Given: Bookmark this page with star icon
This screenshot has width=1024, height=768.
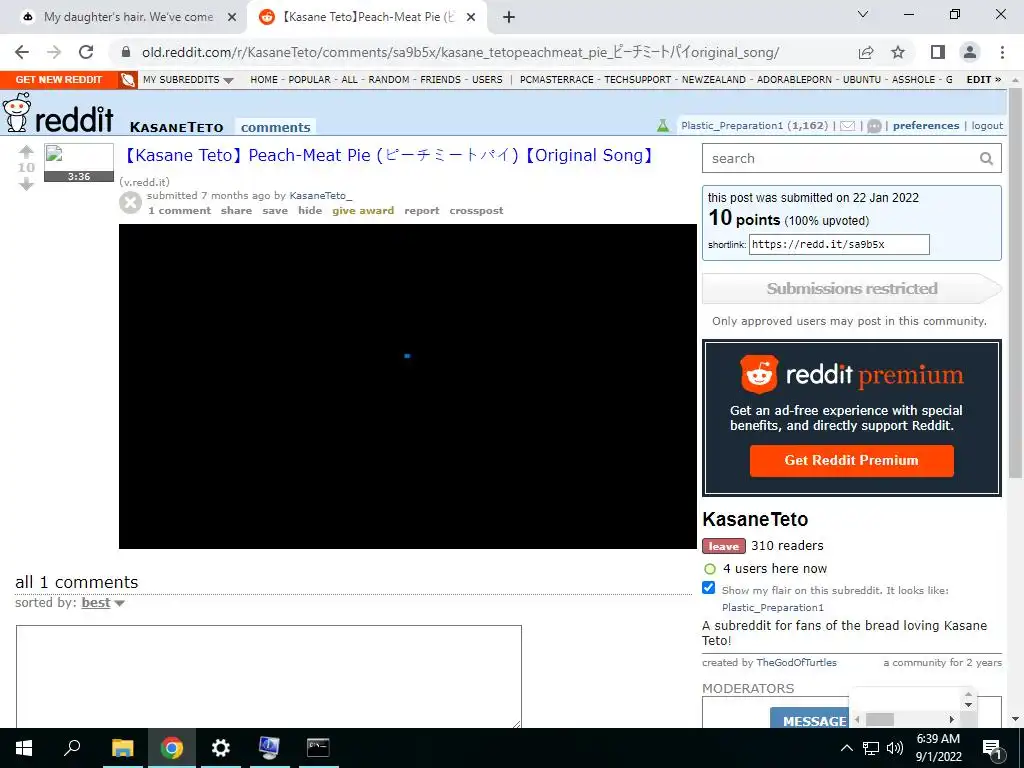Looking at the screenshot, I should [898, 52].
